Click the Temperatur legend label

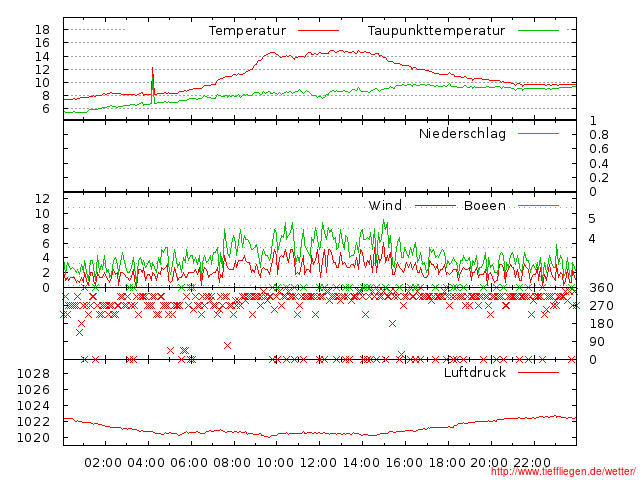[x=247, y=31]
